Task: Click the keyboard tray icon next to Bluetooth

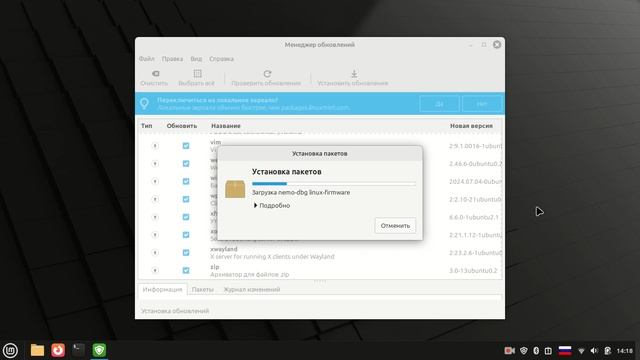Action: click(x=549, y=351)
